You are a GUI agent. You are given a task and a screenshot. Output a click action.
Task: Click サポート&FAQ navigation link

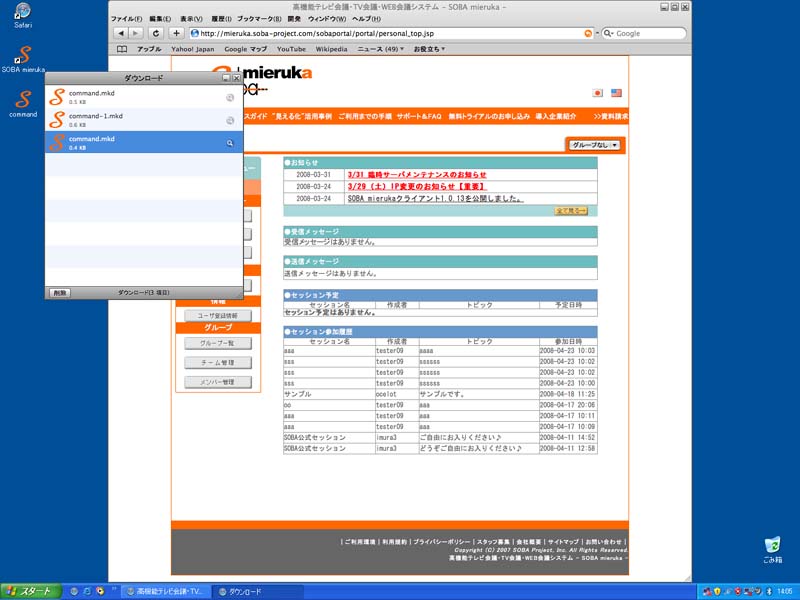point(419,116)
